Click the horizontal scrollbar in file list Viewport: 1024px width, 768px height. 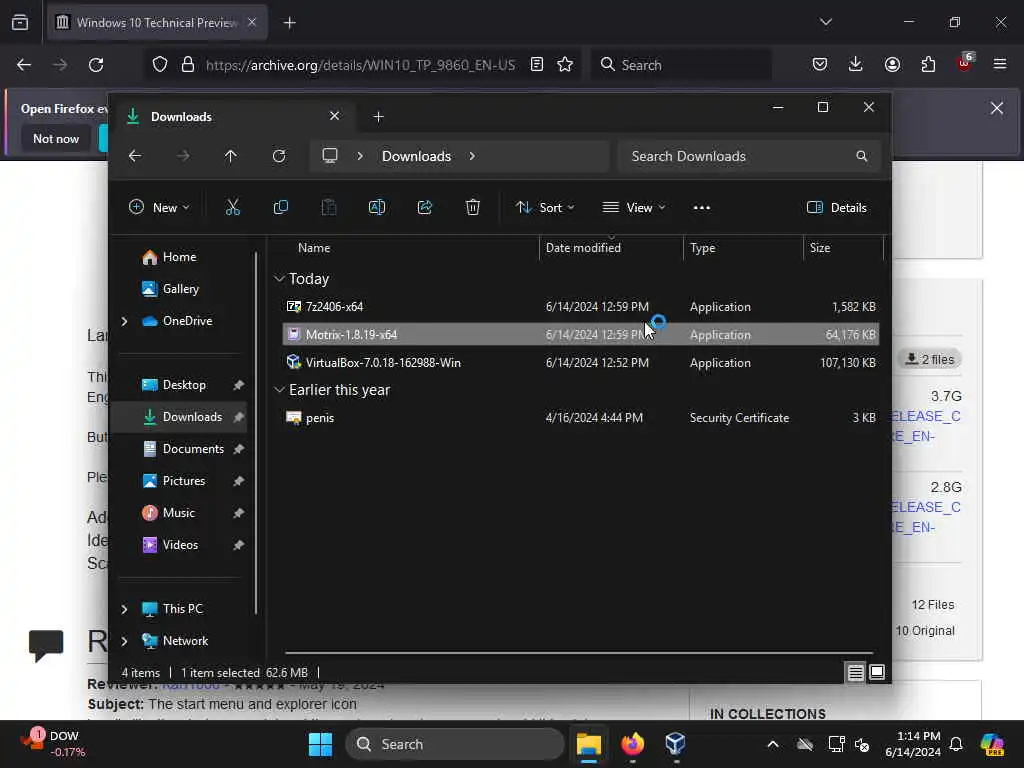(579, 652)
